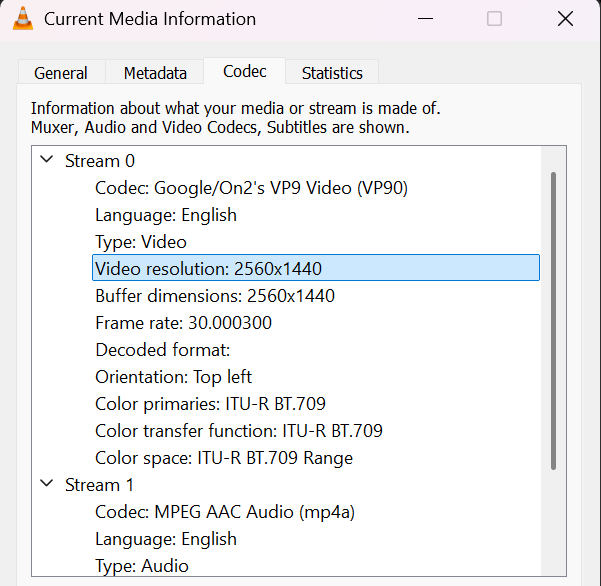The width and height of the screenshot is (601, 586).
Task: Select the Codec tab
Action: [x=244, y=72]
